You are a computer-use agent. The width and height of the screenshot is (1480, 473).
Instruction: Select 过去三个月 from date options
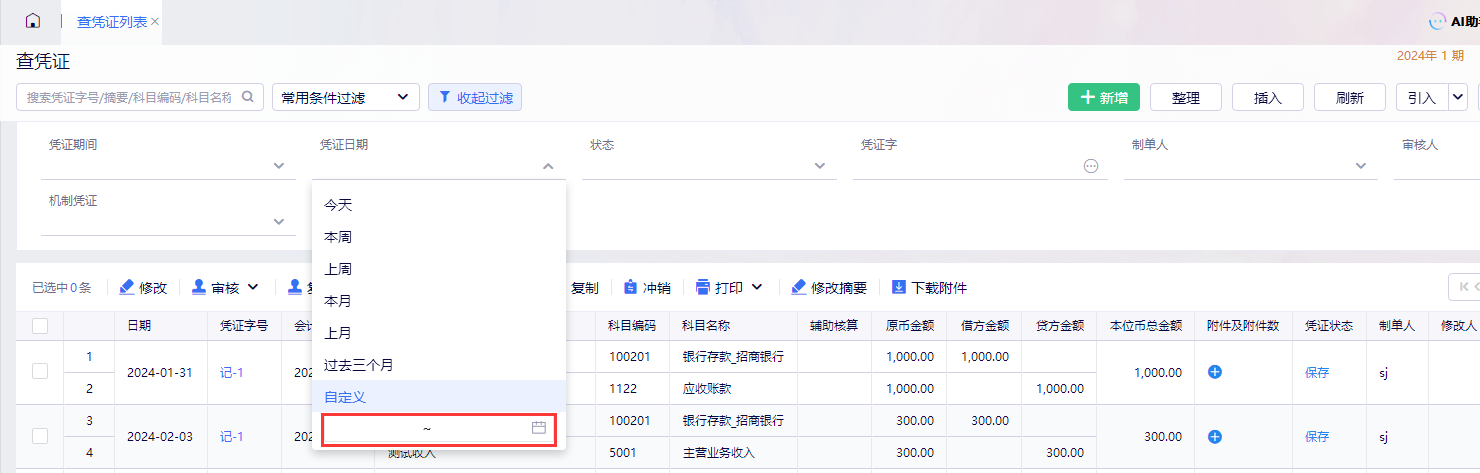pyautogui.click(x=359, y=365)
